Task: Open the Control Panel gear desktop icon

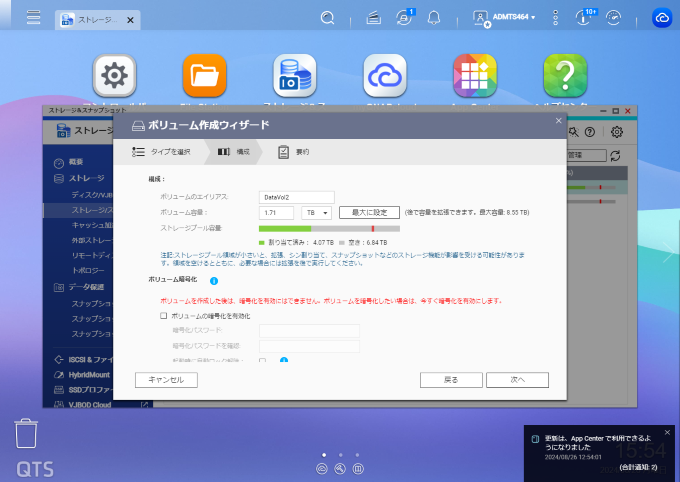Action: point(114,76)
